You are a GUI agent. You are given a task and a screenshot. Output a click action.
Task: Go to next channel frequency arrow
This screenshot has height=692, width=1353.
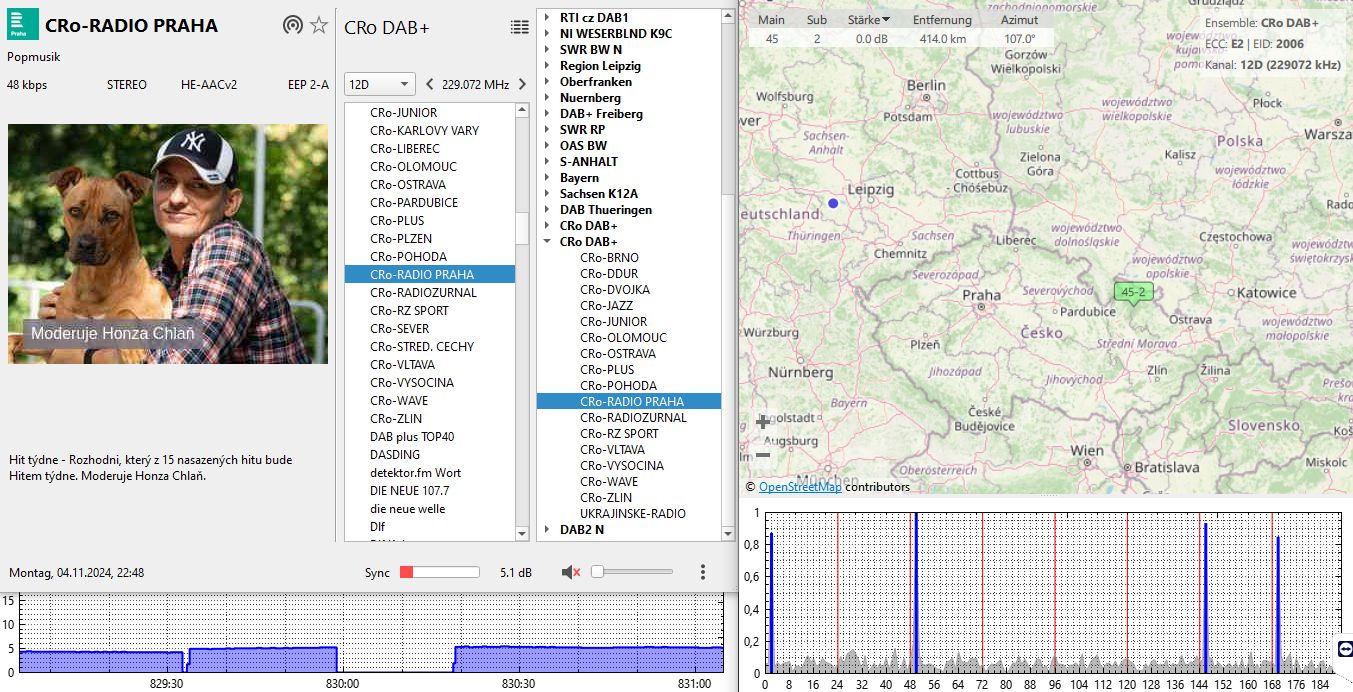tap(522, 85)
